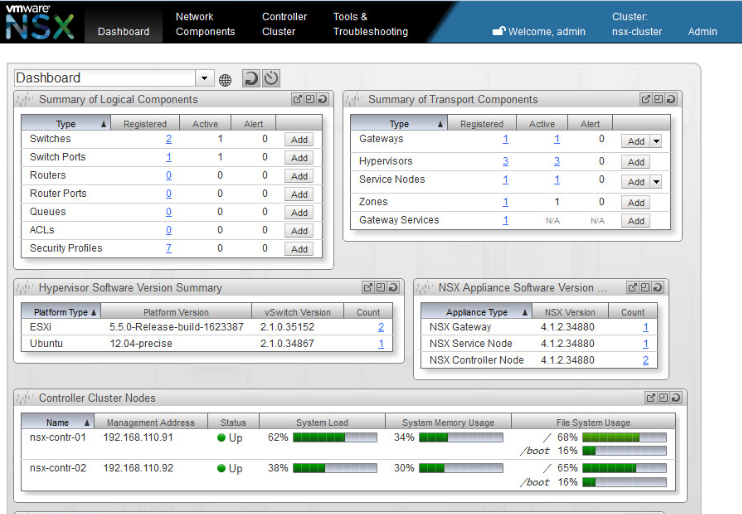742x514 pixels.
Task: Click the Dashboard selector text field
Action: click(x=105, y=78)
